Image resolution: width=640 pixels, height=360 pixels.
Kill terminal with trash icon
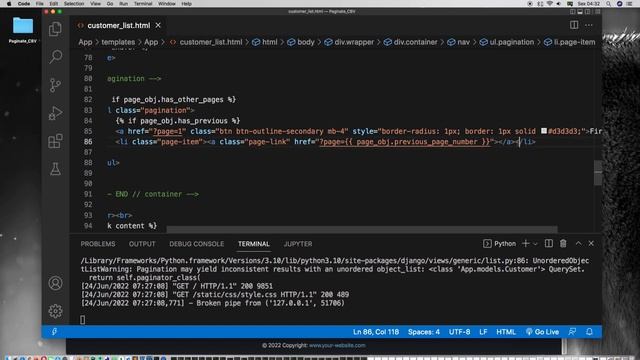tap(563, 243)
